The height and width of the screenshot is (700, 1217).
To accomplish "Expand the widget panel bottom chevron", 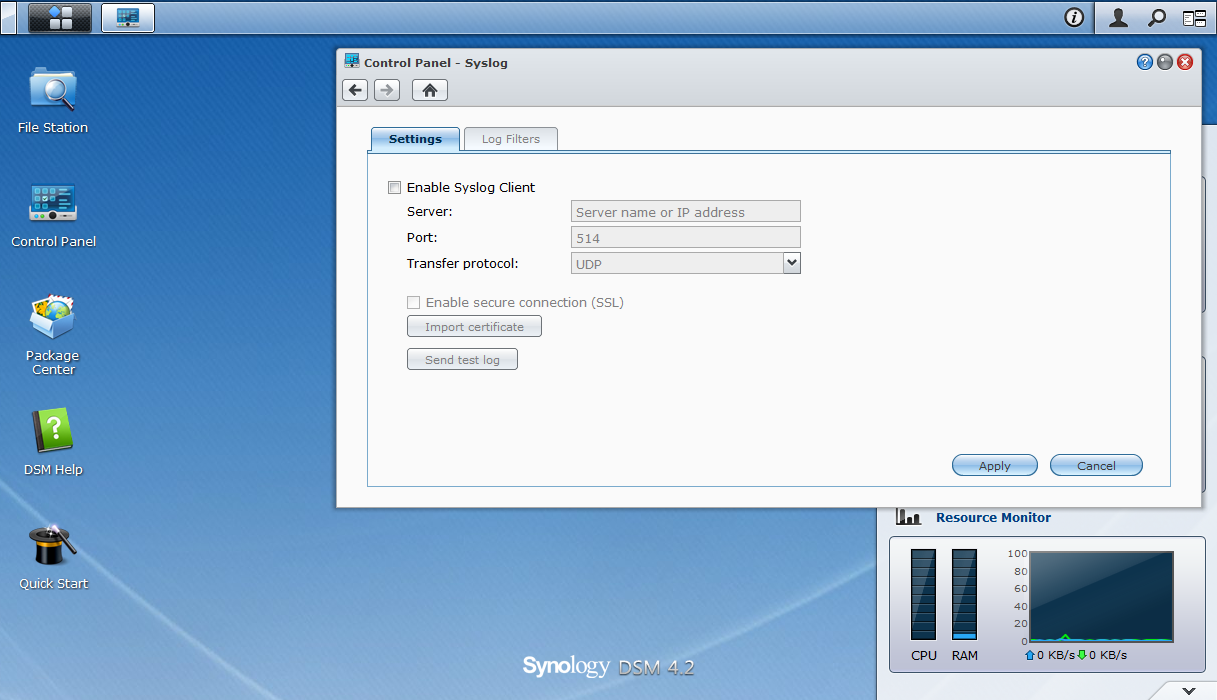I will [1187, 690].
